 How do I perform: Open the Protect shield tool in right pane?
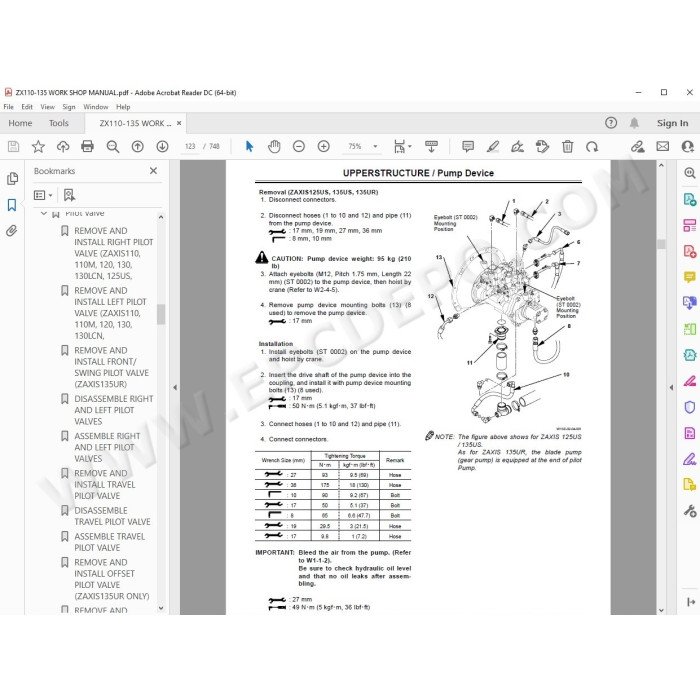(x=690, y=407)
